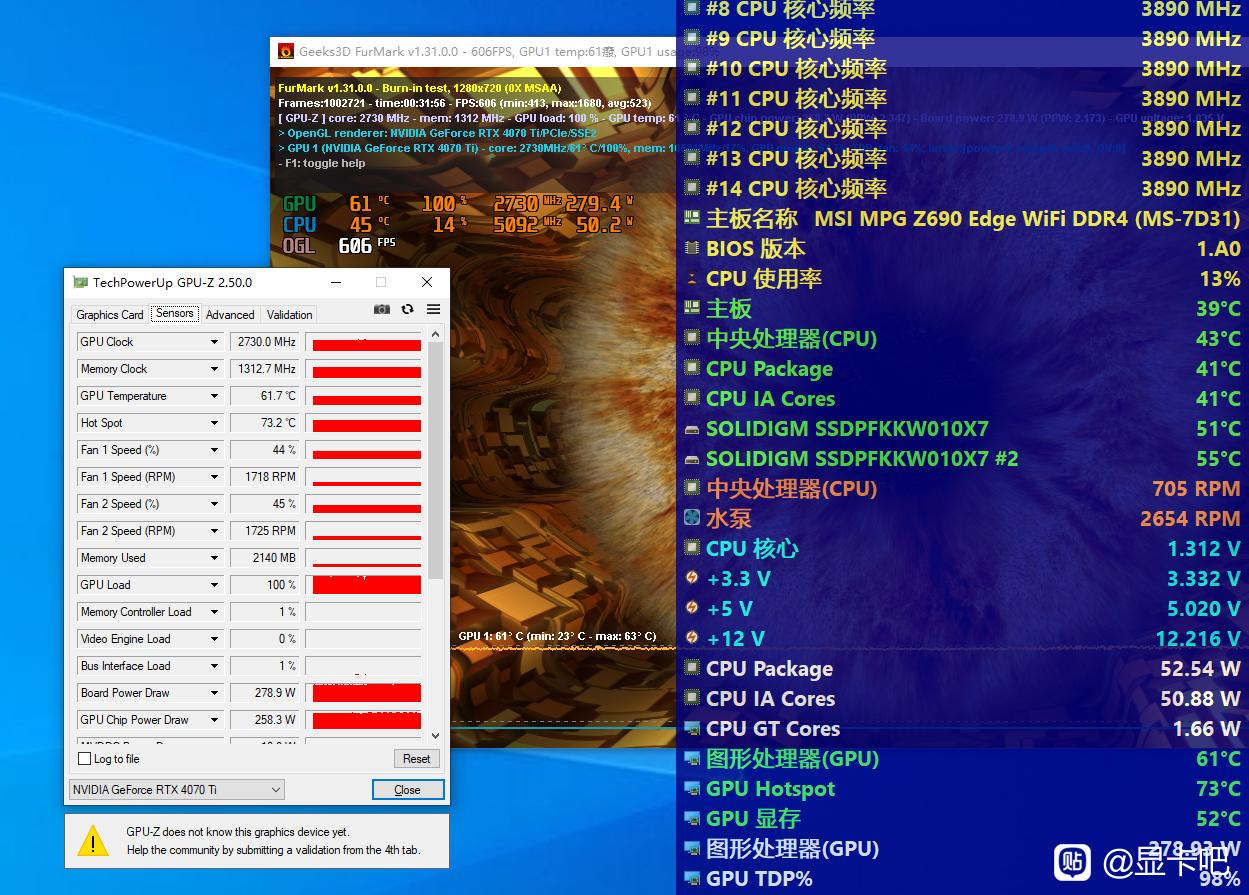The width and height of the screenshot is (1249, 895).
Task: Click the voltage icon beside +12 V
Action: click(x=692, y=638)
